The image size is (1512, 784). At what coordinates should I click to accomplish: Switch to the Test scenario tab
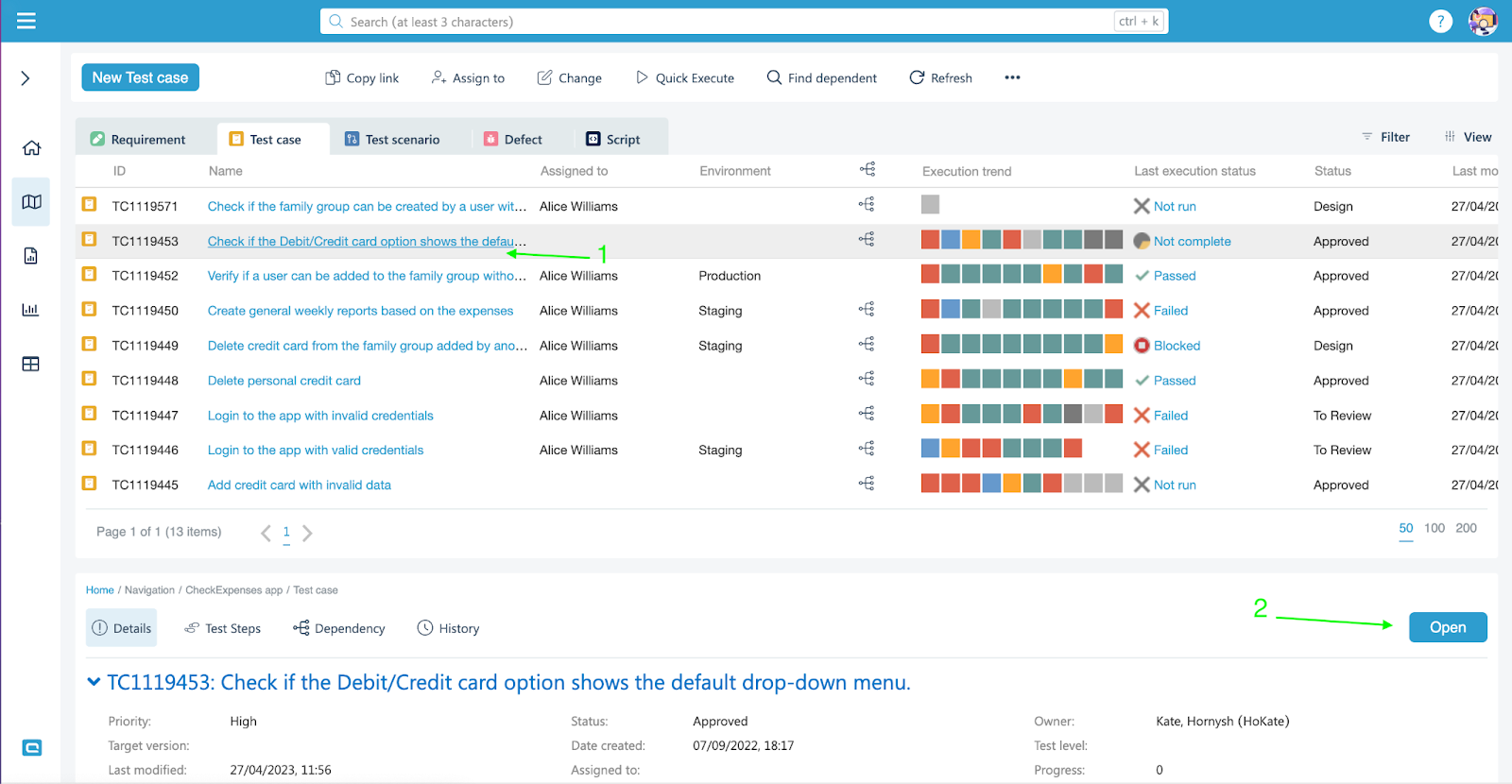coord(392,139)
